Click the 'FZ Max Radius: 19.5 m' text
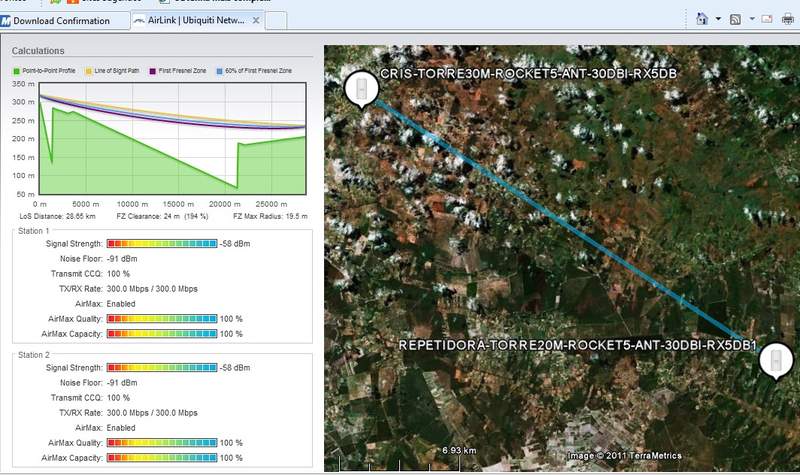 (270, 216)
